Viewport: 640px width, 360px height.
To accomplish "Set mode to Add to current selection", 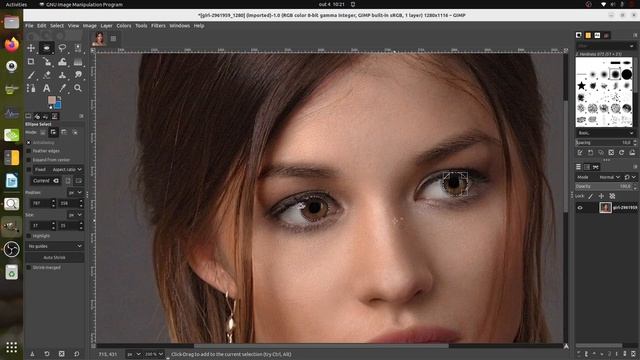I will pyautogui.click(x=53, y=132).
